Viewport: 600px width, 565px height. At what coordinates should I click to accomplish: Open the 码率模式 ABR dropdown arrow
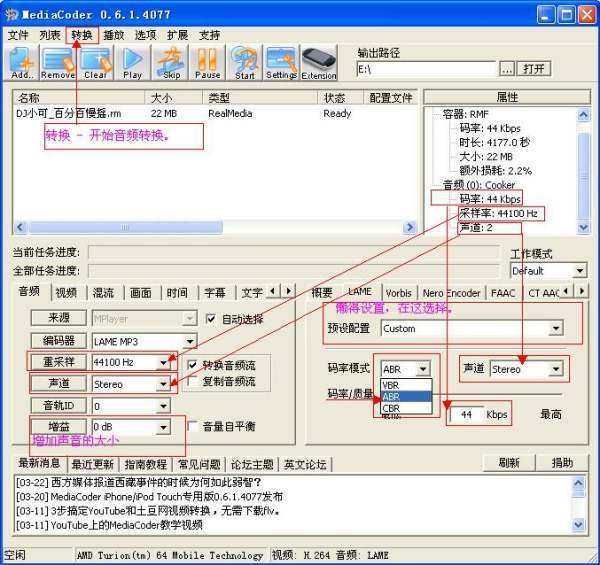point(423,369)
